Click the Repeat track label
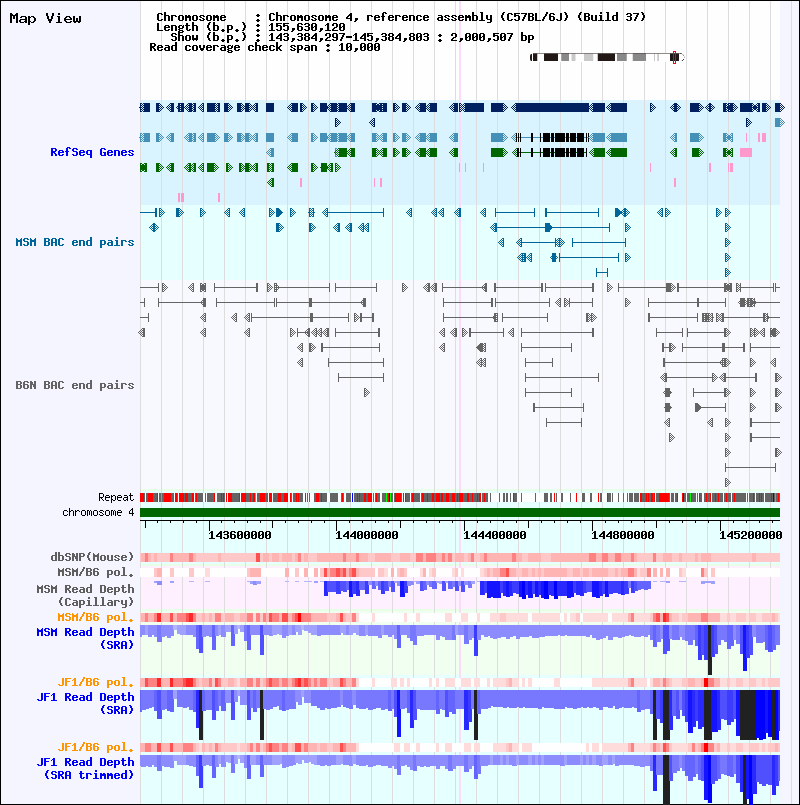The image size is (800, 805). pos(116,497)
